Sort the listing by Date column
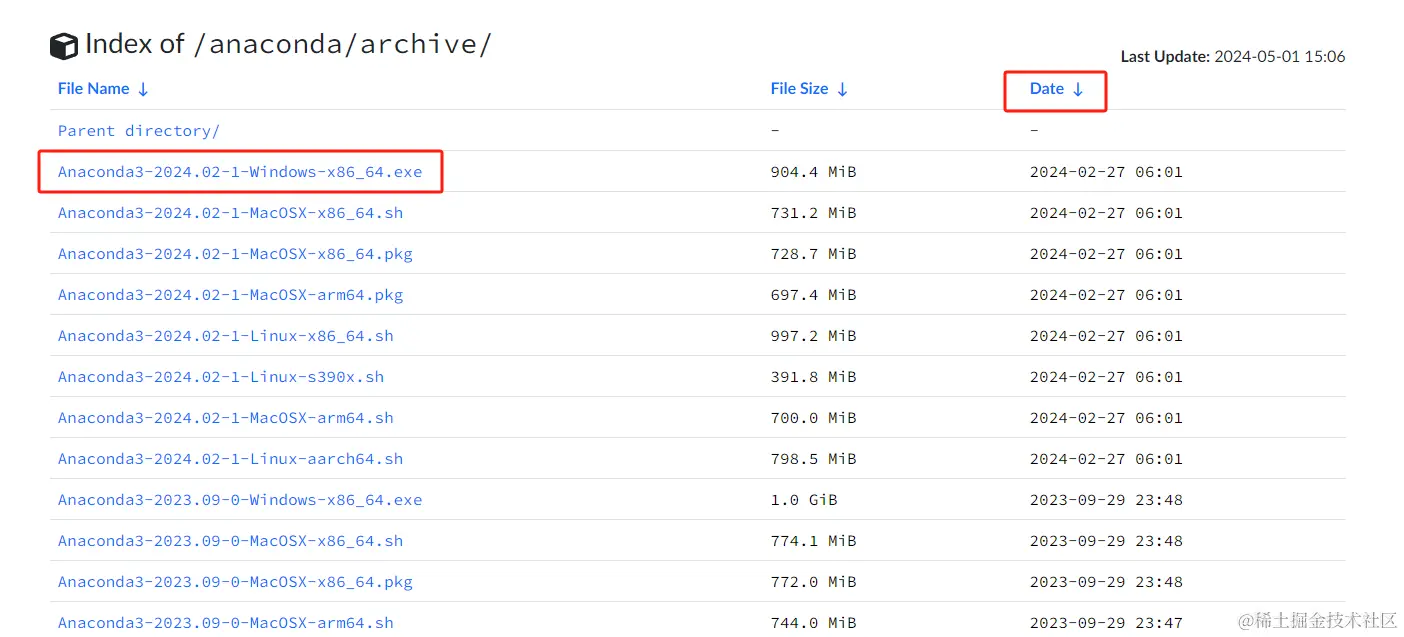 1056,89
